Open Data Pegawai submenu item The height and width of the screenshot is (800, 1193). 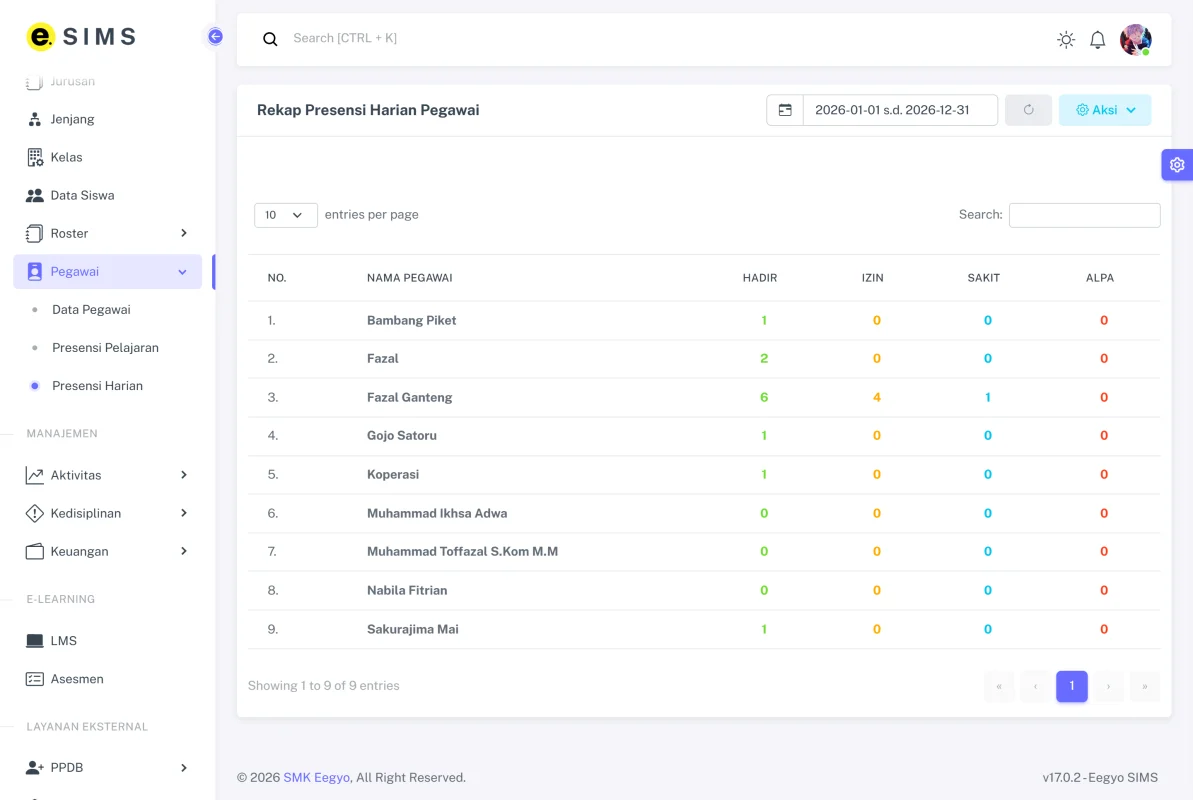[91, 310]
